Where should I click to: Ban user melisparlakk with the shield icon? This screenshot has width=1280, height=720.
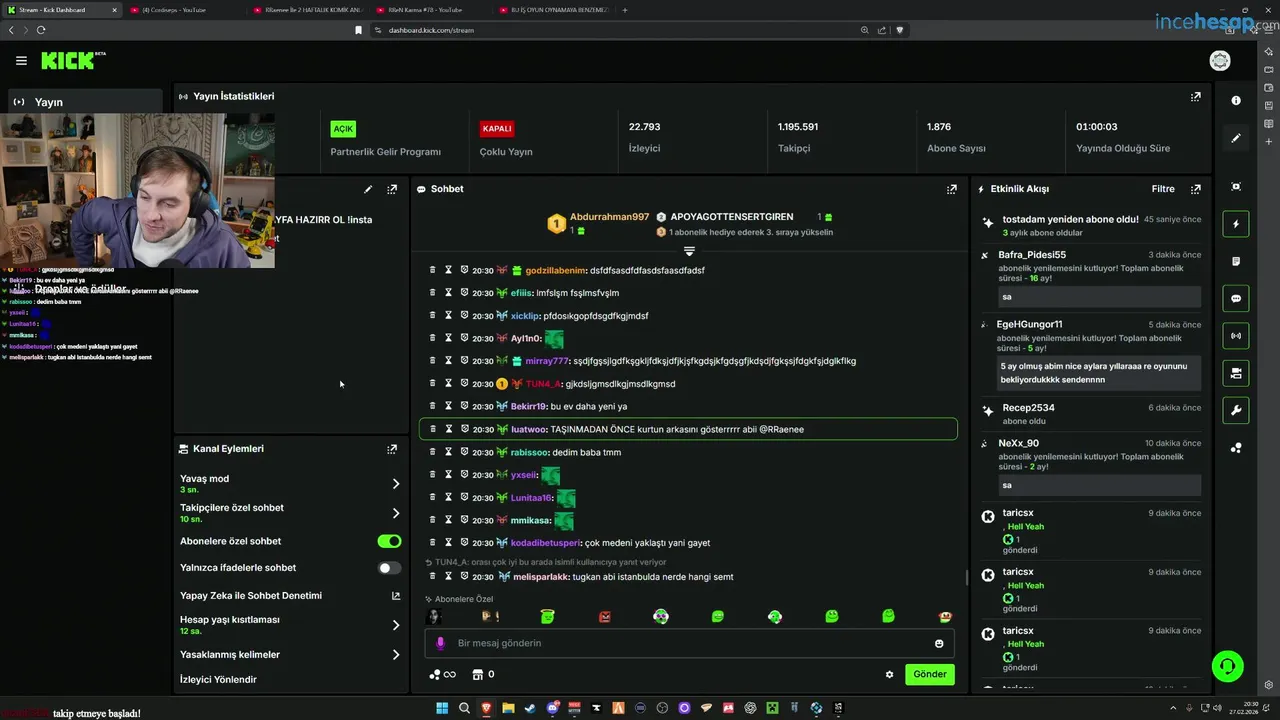[x=464, y=577]
